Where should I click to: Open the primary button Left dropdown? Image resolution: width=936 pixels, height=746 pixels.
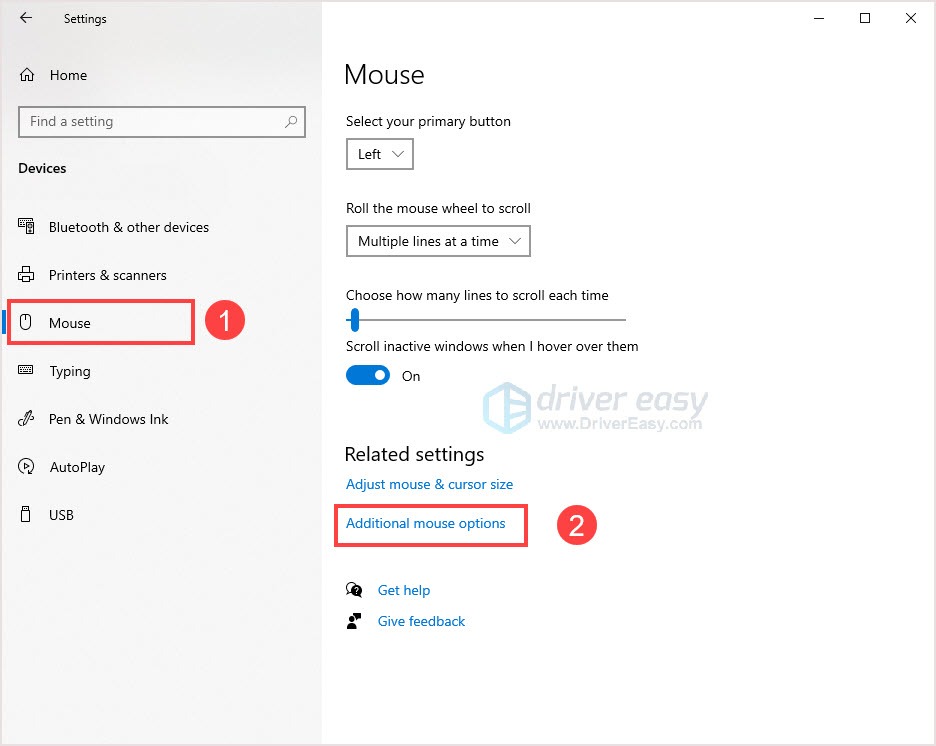coord(379,154)
